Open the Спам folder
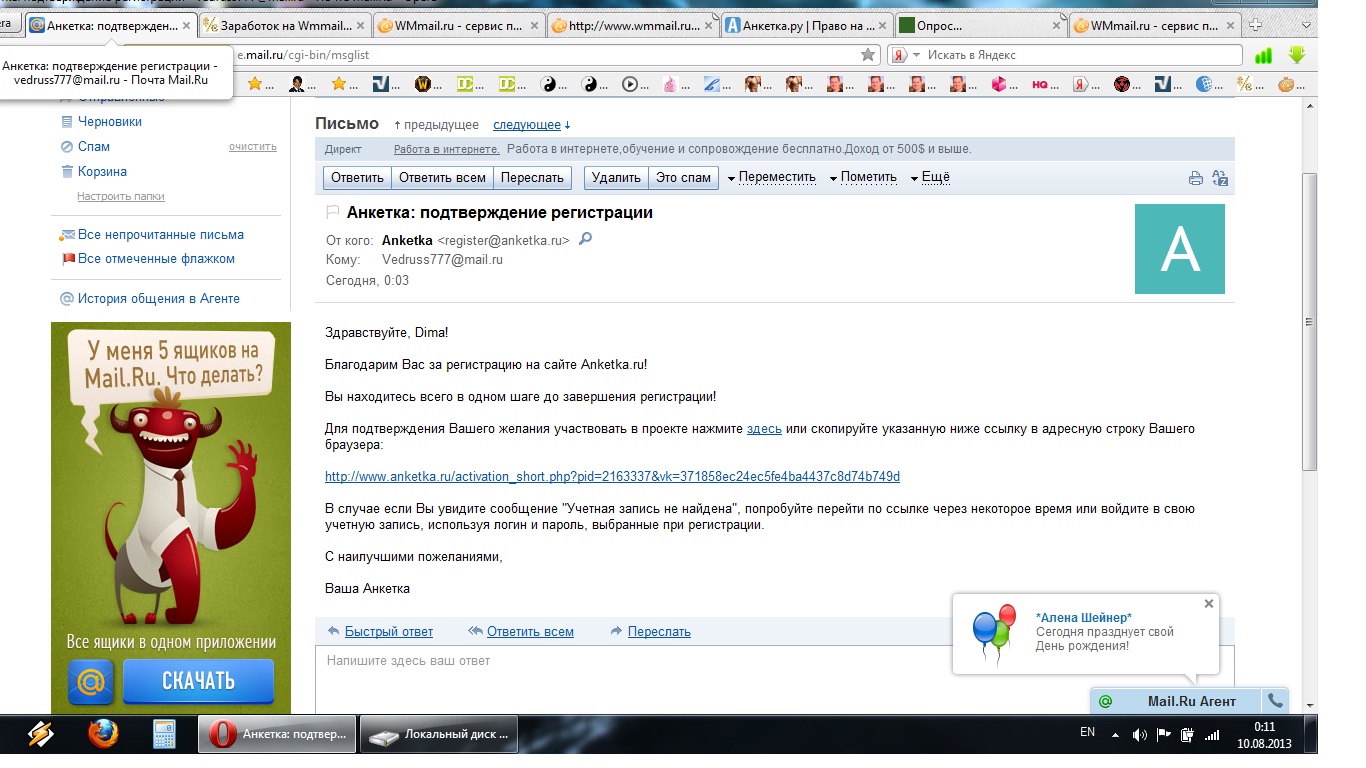 (x=94, y=146)
